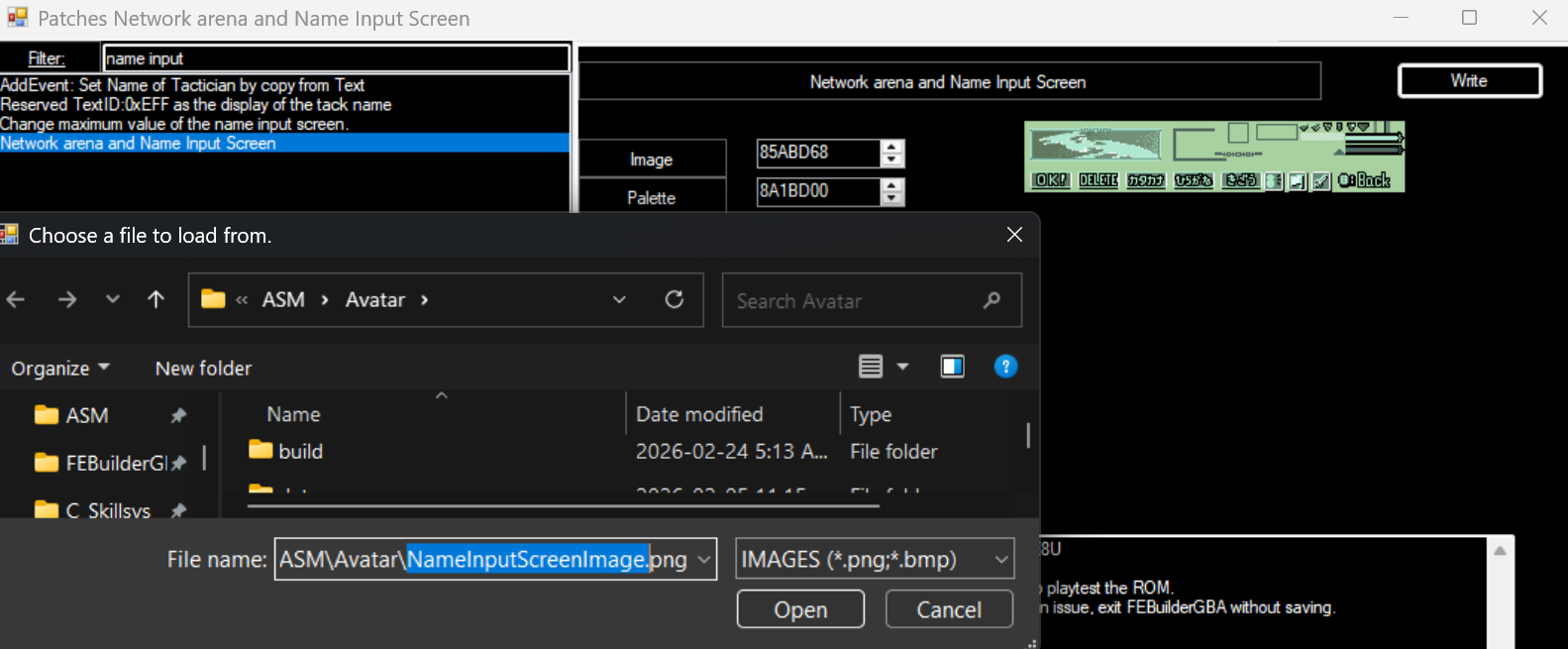Open the IMAGES file type dropdown
The width and height of the screenshot is (1568, 649).
point(1001,560)
